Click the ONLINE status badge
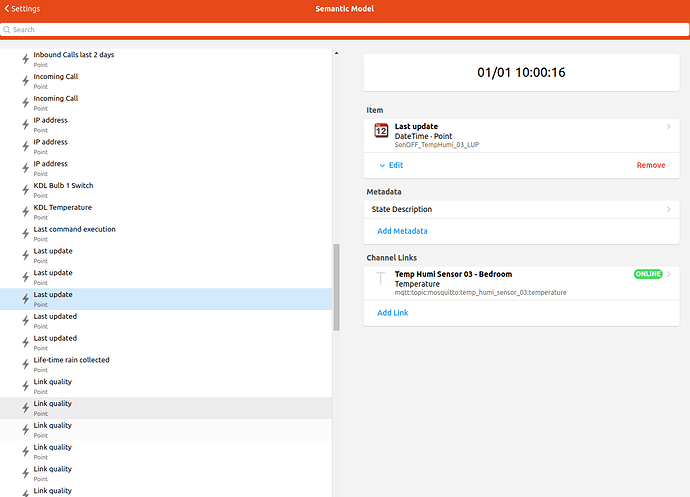Viewport: 690px width, 497px height. click(x=648, y=274)
